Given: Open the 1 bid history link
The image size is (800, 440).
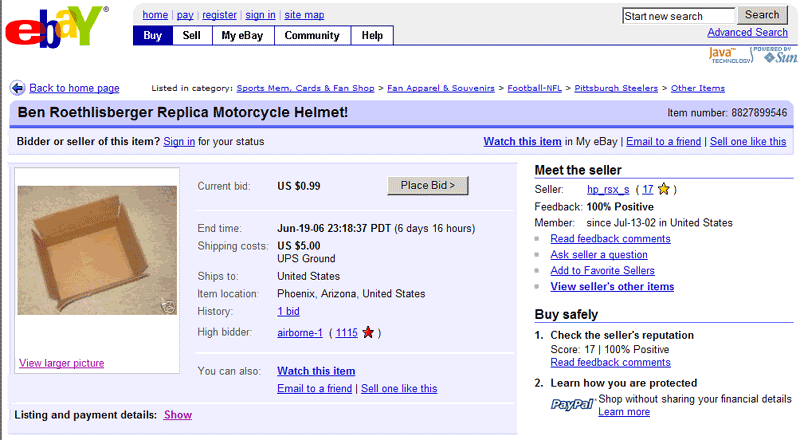Looking at the screenshot, I should pos(288,311).
